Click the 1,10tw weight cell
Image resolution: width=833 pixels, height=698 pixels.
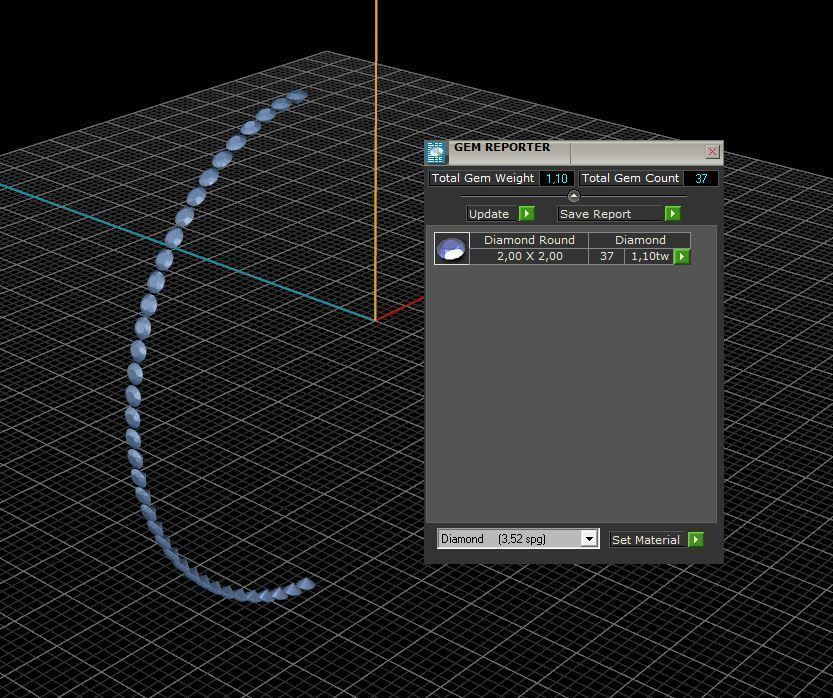649,257
